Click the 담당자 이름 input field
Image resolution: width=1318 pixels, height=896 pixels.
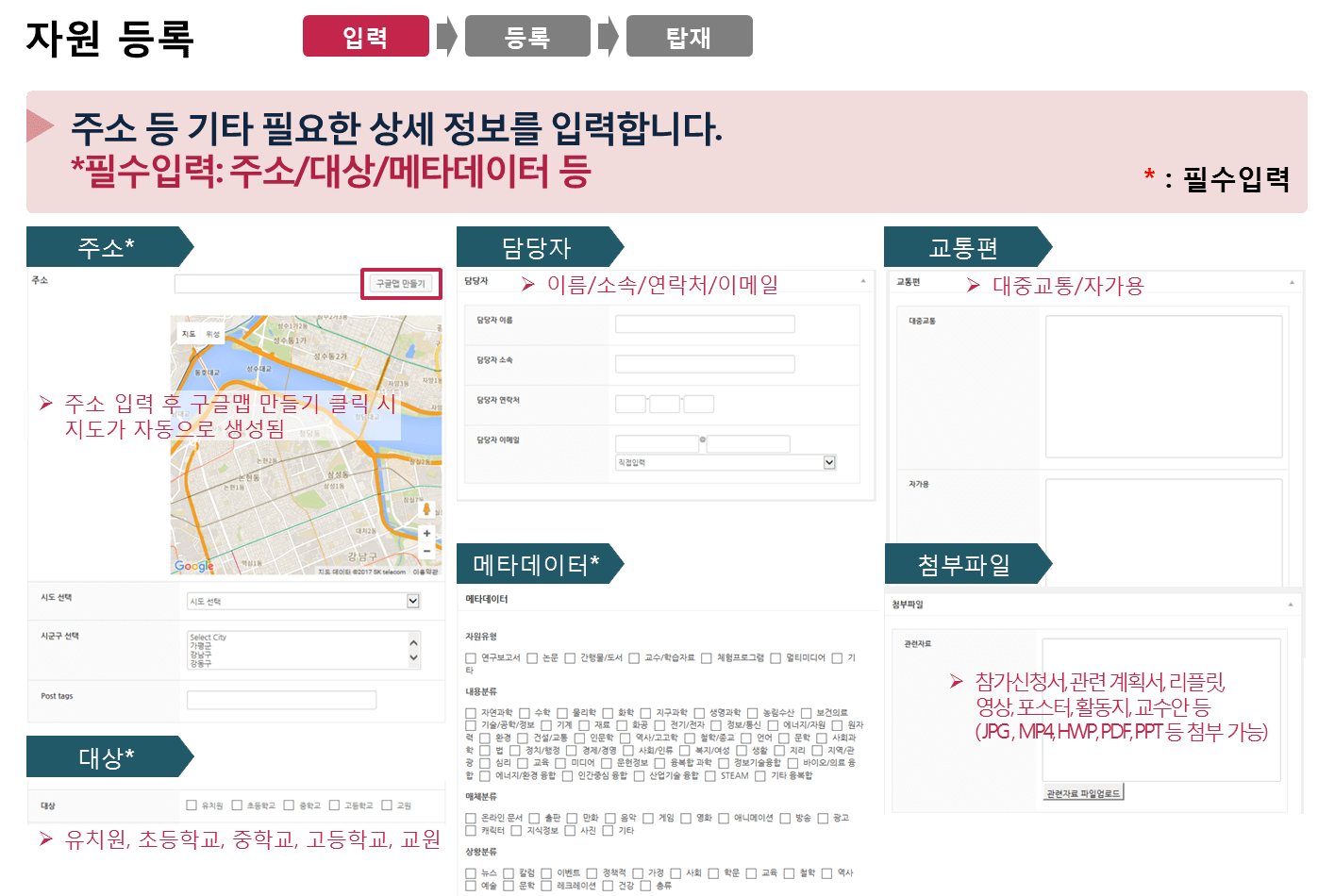(x=705, y=324)
